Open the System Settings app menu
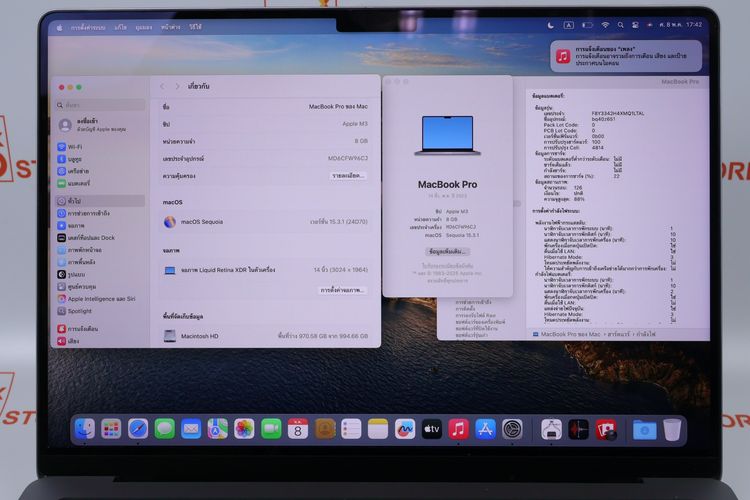Image resolution: width=750 pixels, height=500 pixels. point(88,28)
